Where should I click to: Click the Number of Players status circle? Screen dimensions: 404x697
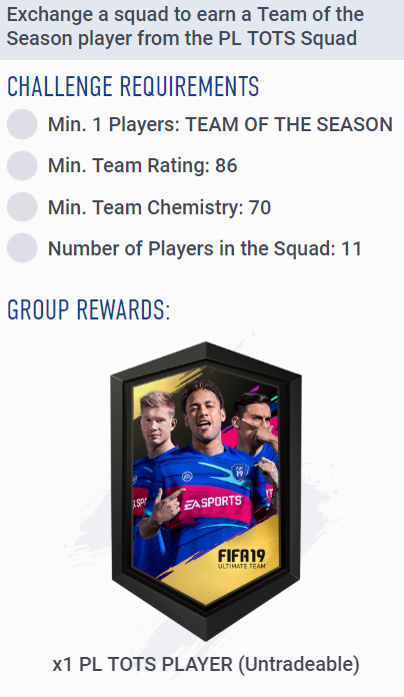(x=22, y=248)
